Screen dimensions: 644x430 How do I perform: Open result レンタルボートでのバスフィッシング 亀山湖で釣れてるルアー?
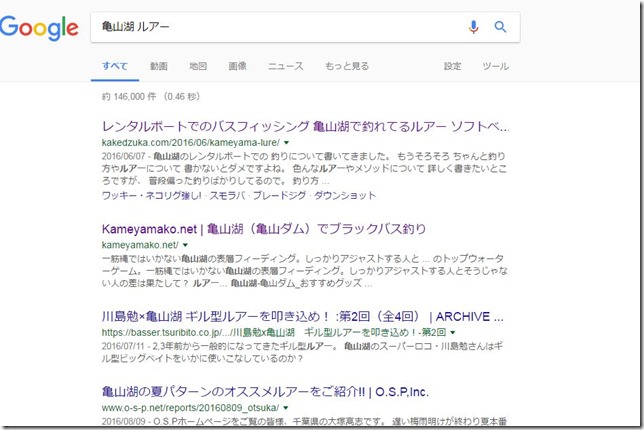point(305,126)
